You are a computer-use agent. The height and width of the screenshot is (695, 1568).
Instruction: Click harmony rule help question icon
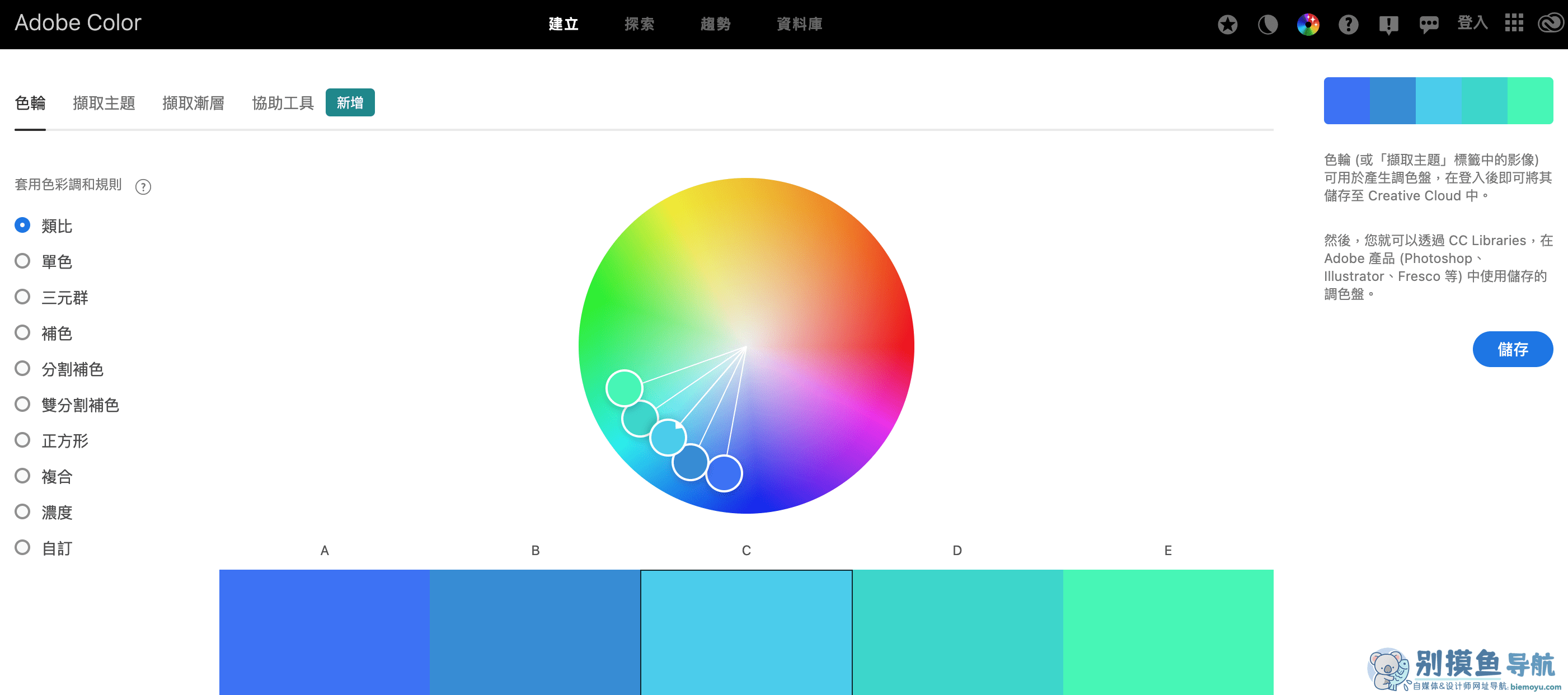(143, 187)
